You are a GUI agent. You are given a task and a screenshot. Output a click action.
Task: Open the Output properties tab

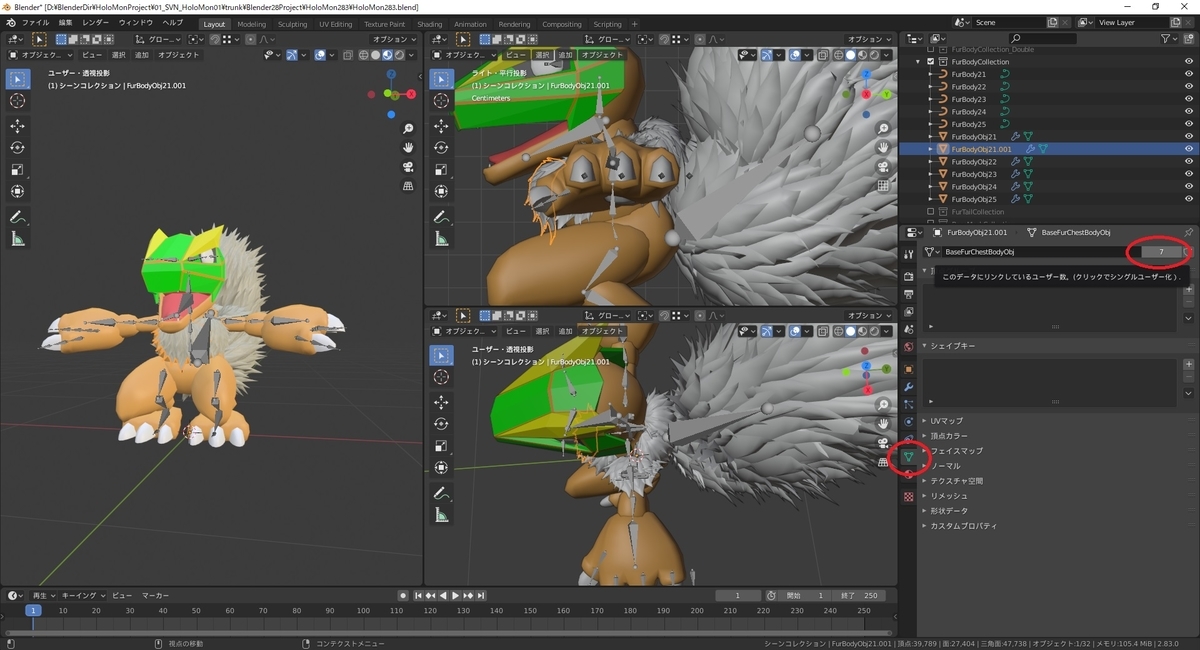908,295
